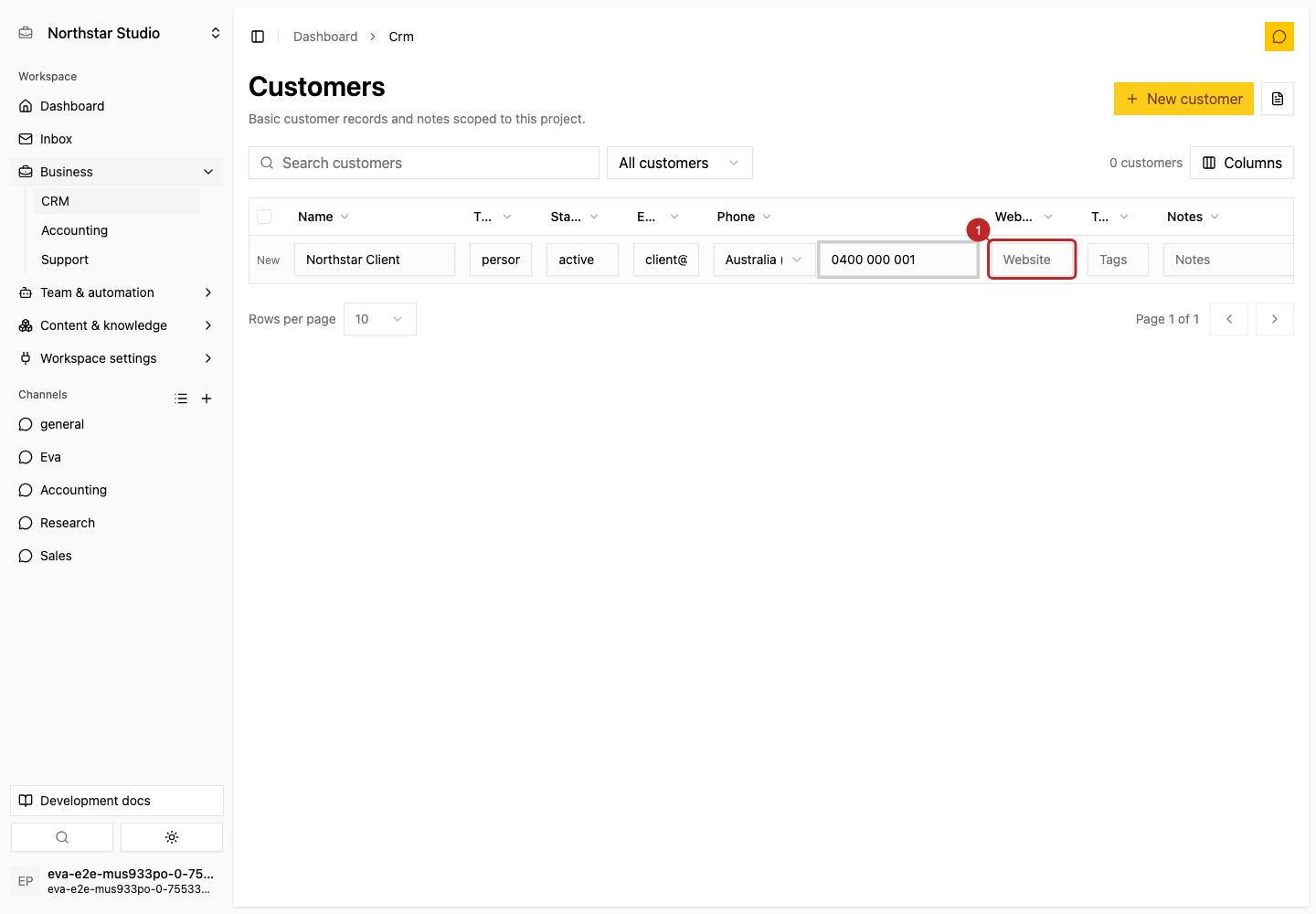Open workspace switcher chevrons

[216, 33]
